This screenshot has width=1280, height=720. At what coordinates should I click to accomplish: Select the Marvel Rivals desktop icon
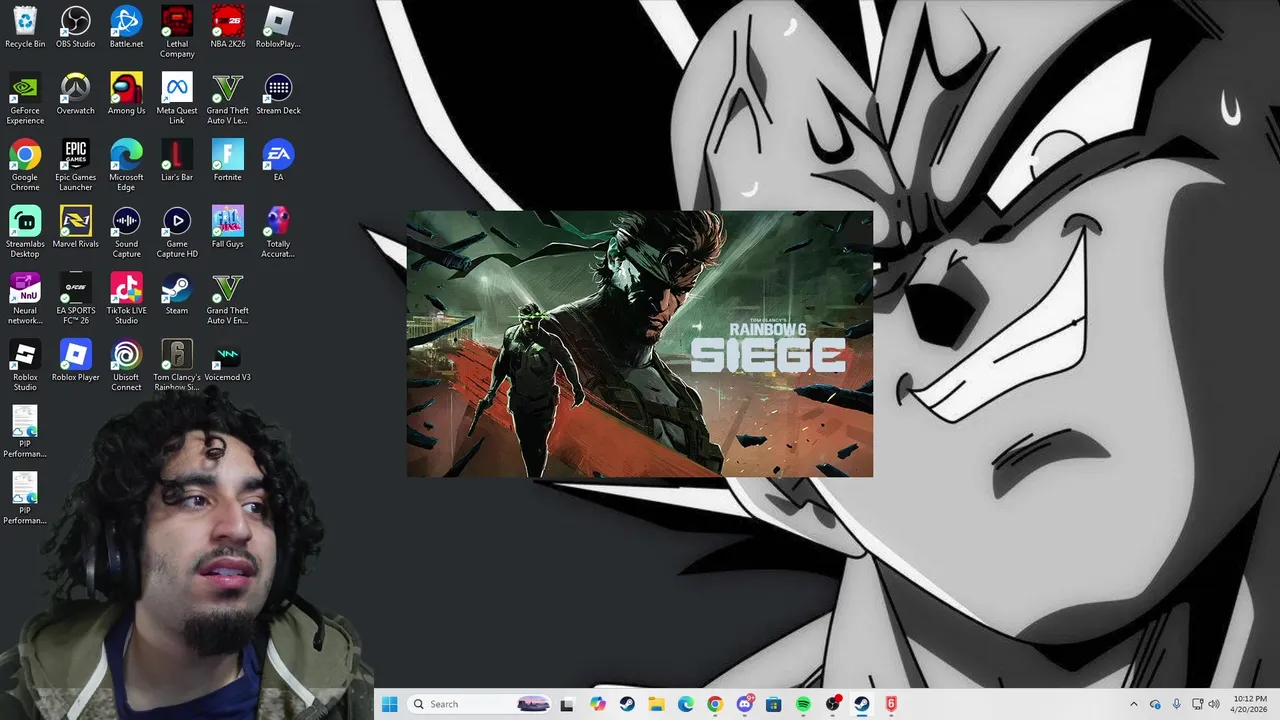point(76,227)
